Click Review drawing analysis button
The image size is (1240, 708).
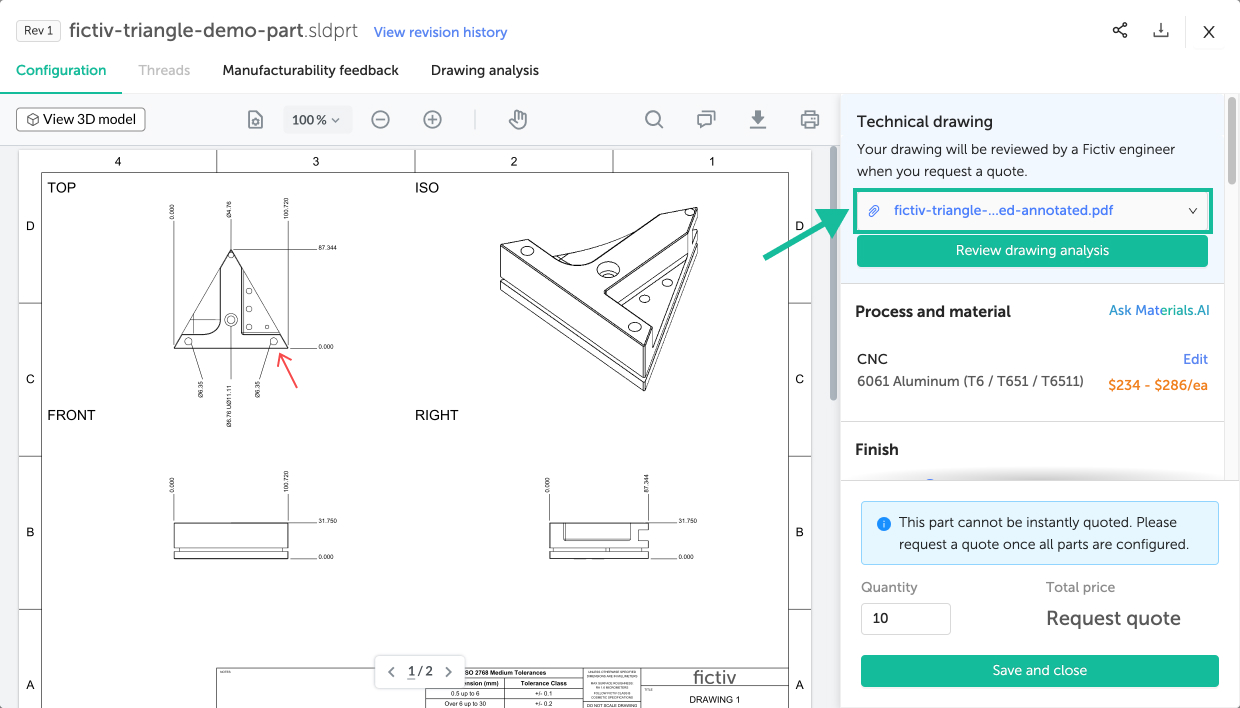[x=1032, y=251]
